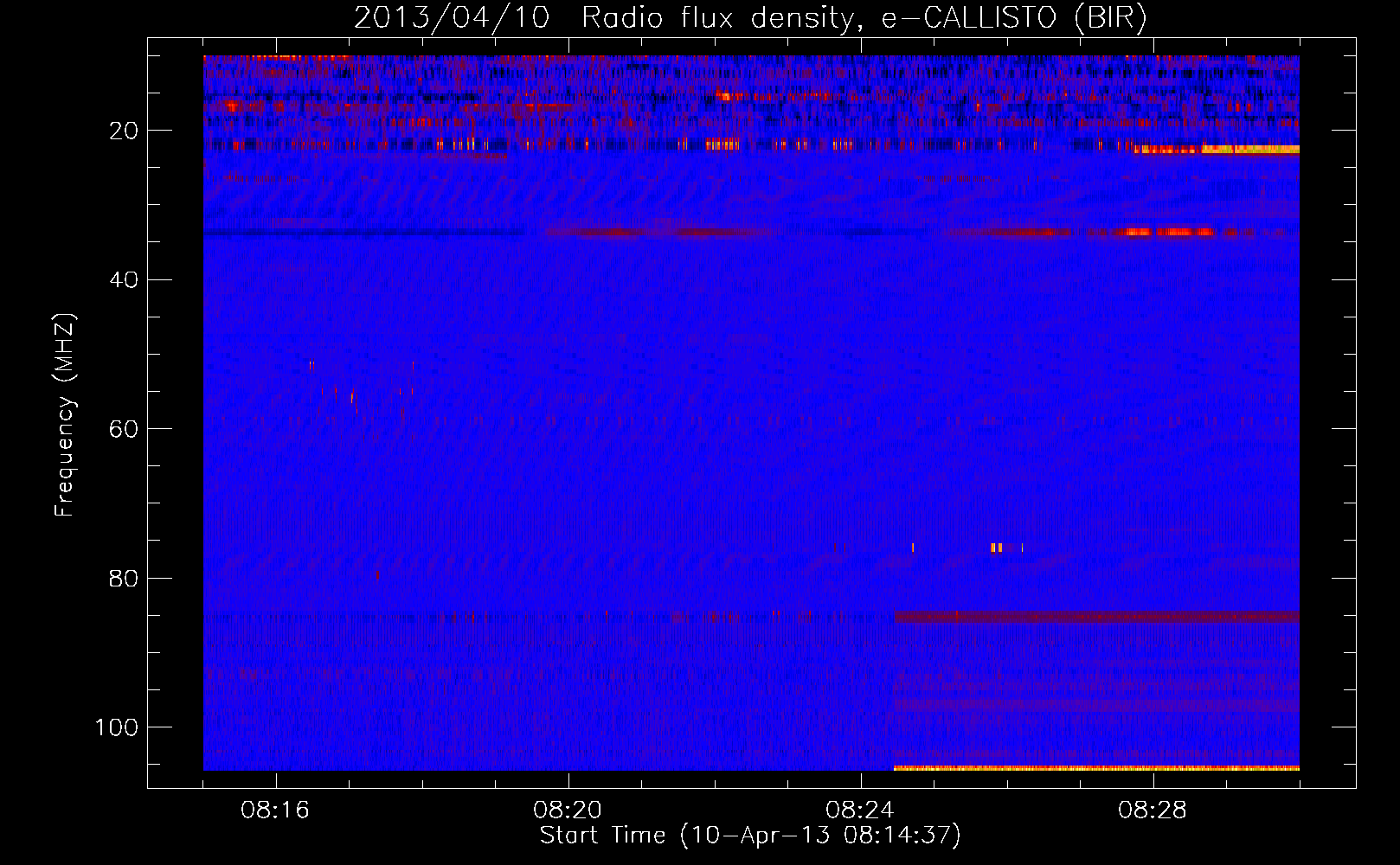Click the 08:16 time tick label
This screenshot has height=865, width=1400.
tap(275, 811)
